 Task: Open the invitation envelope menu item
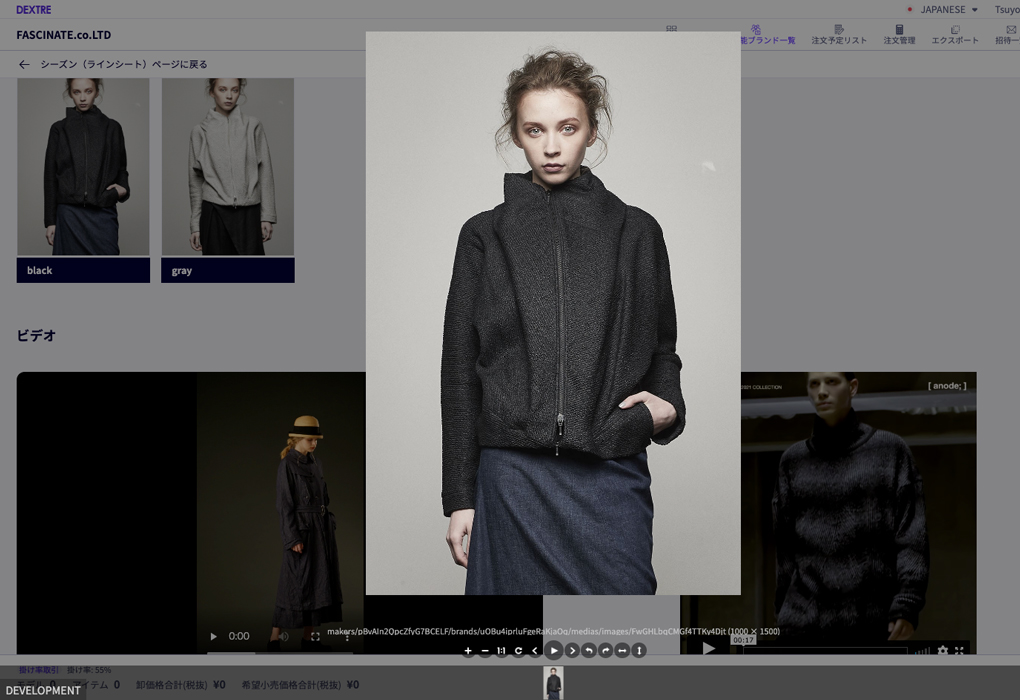point(1008,34)
